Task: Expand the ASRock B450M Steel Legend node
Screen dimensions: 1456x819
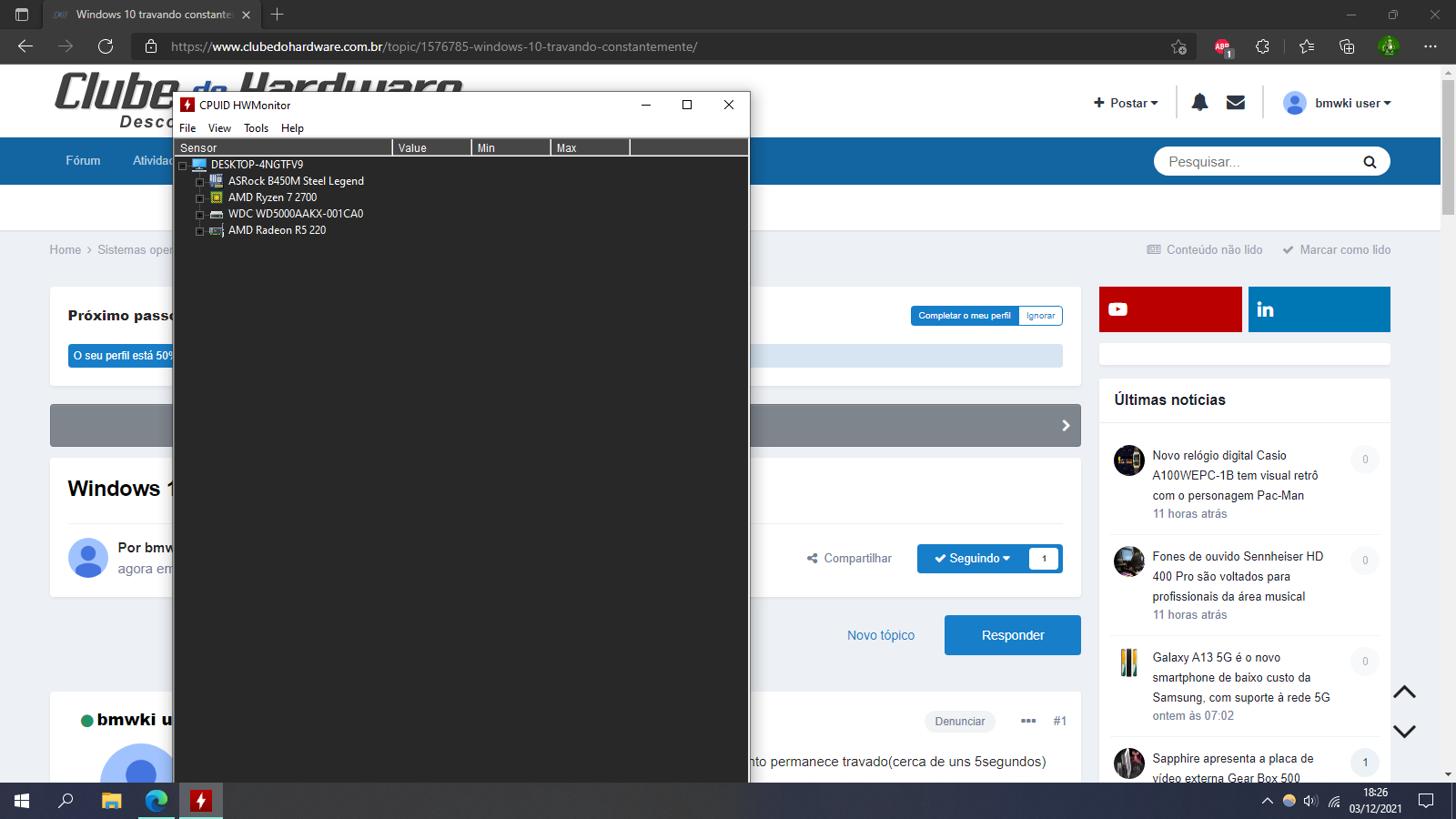Action: pyautogui.click(x=200, y=182)
